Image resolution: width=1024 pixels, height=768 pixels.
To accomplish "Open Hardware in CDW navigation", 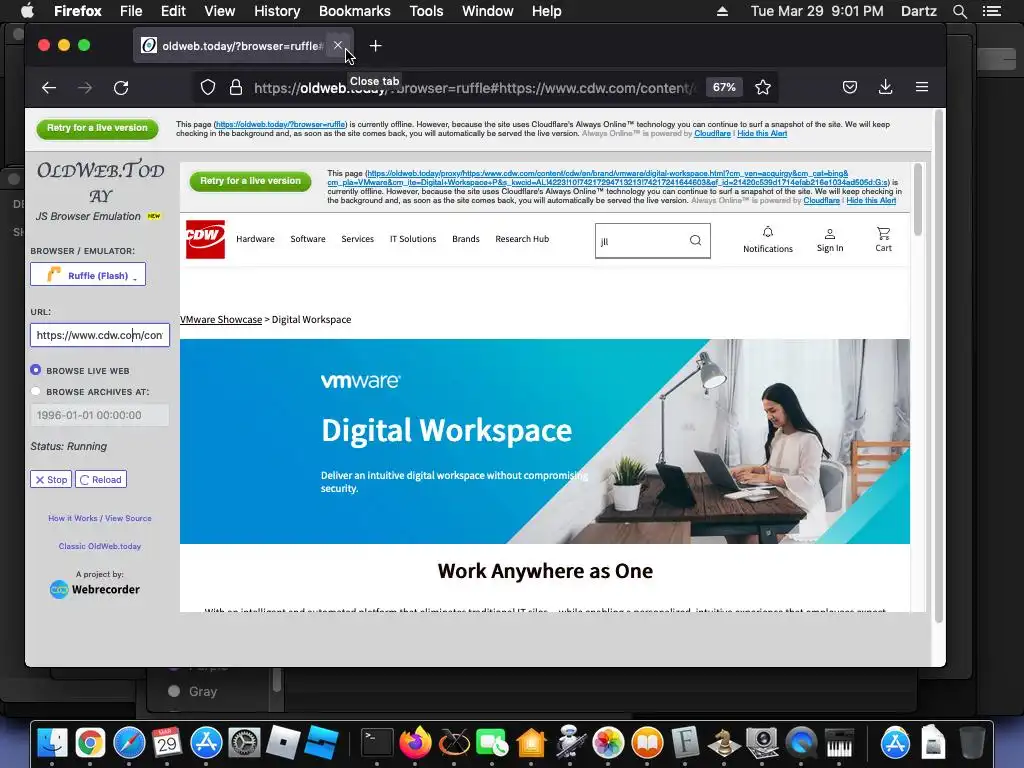I will tap(255, 239).
